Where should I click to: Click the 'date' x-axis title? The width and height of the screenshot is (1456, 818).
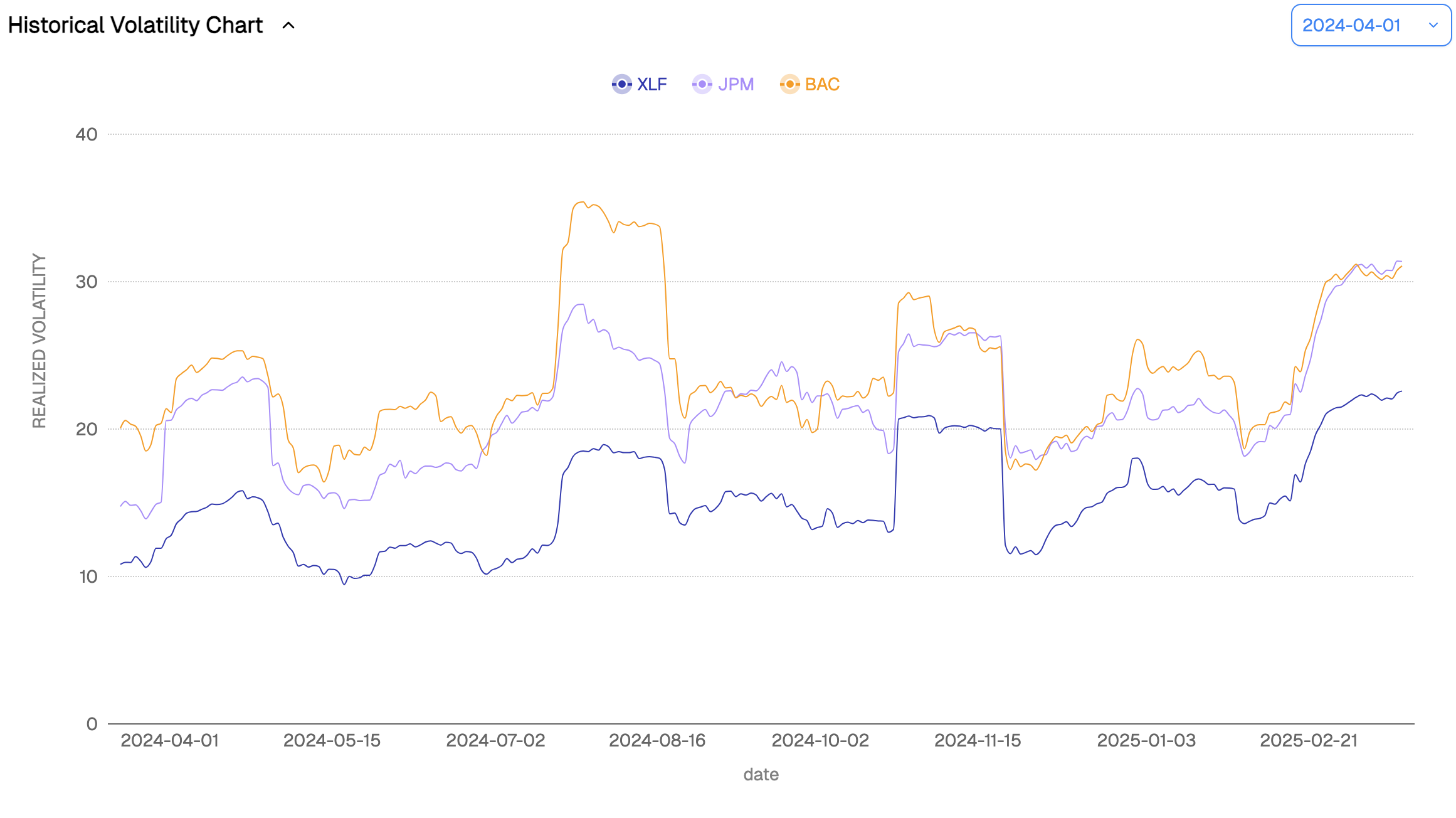pos(761,775)
